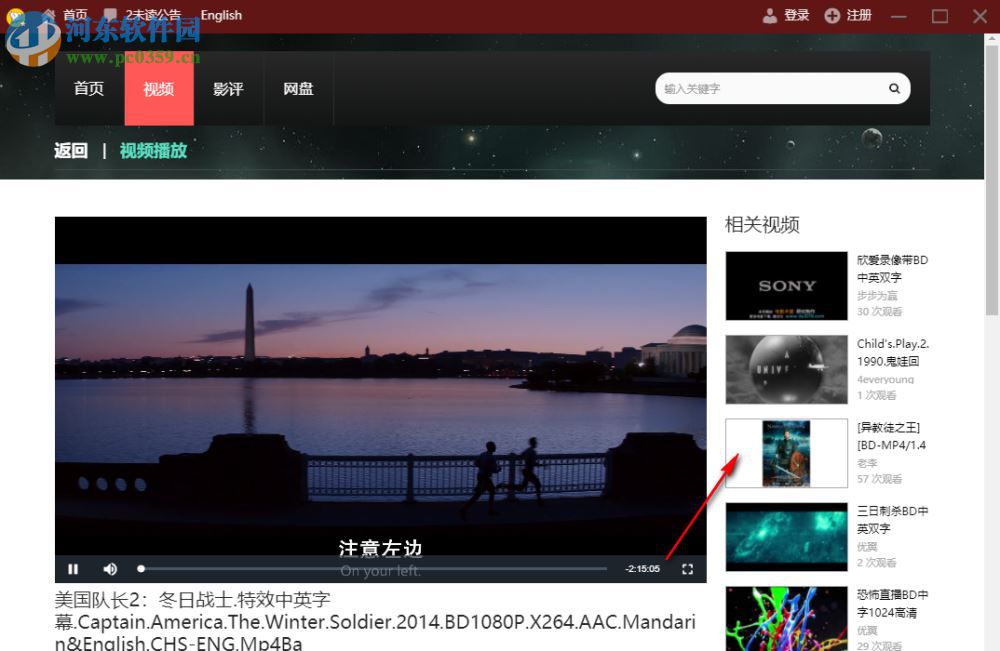
Task: Seek on the video progress bar
Action: tap(372, 569)
